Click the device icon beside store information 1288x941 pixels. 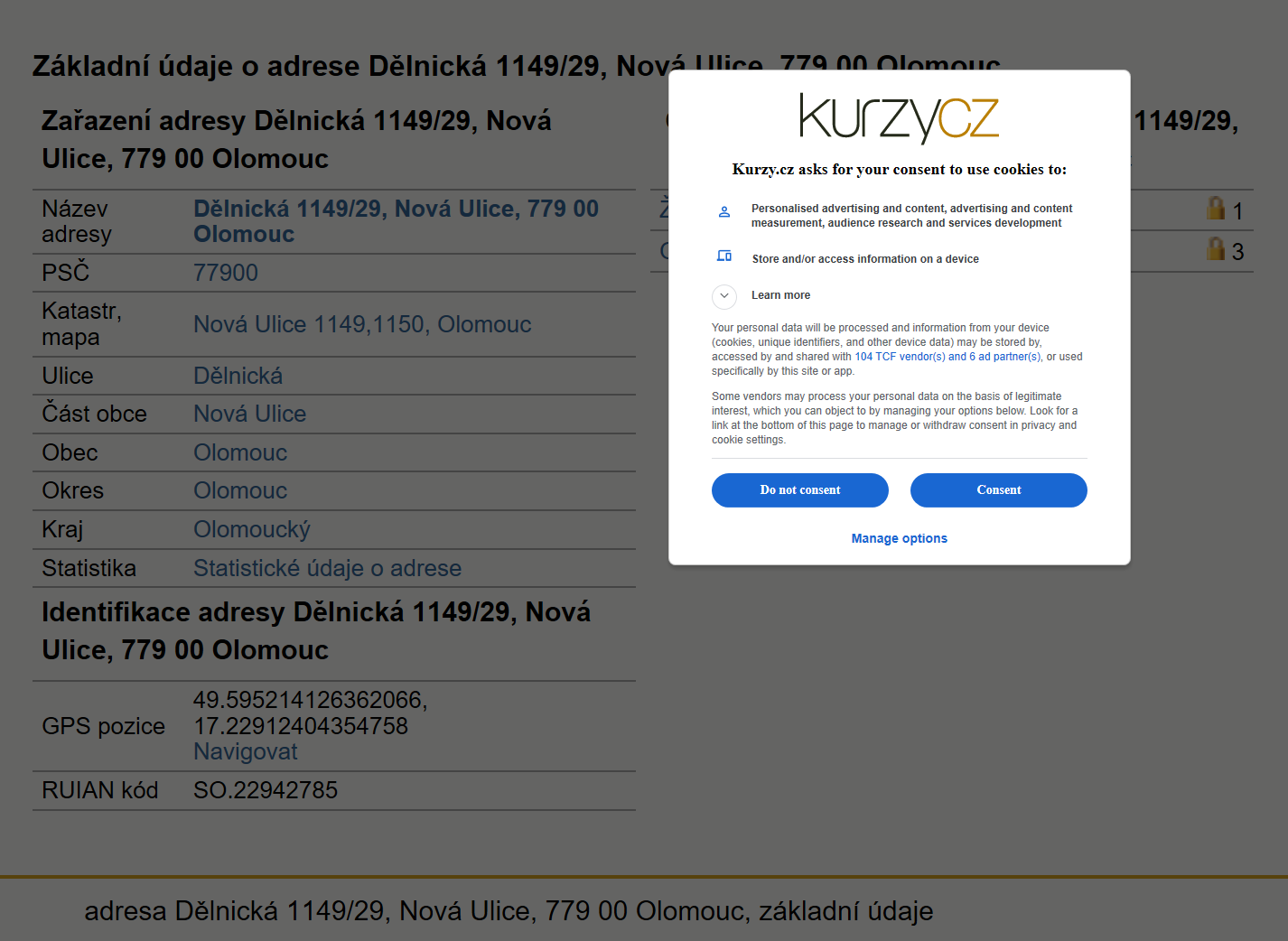pyautogui.click(x=723, y=256)
